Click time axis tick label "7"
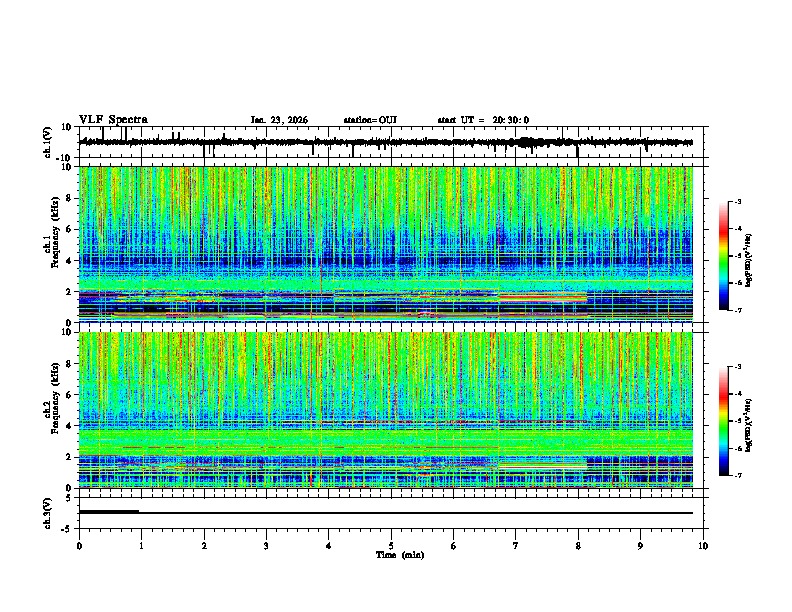The width and height of the screenshot is (792, 612). tap(516, 546)
